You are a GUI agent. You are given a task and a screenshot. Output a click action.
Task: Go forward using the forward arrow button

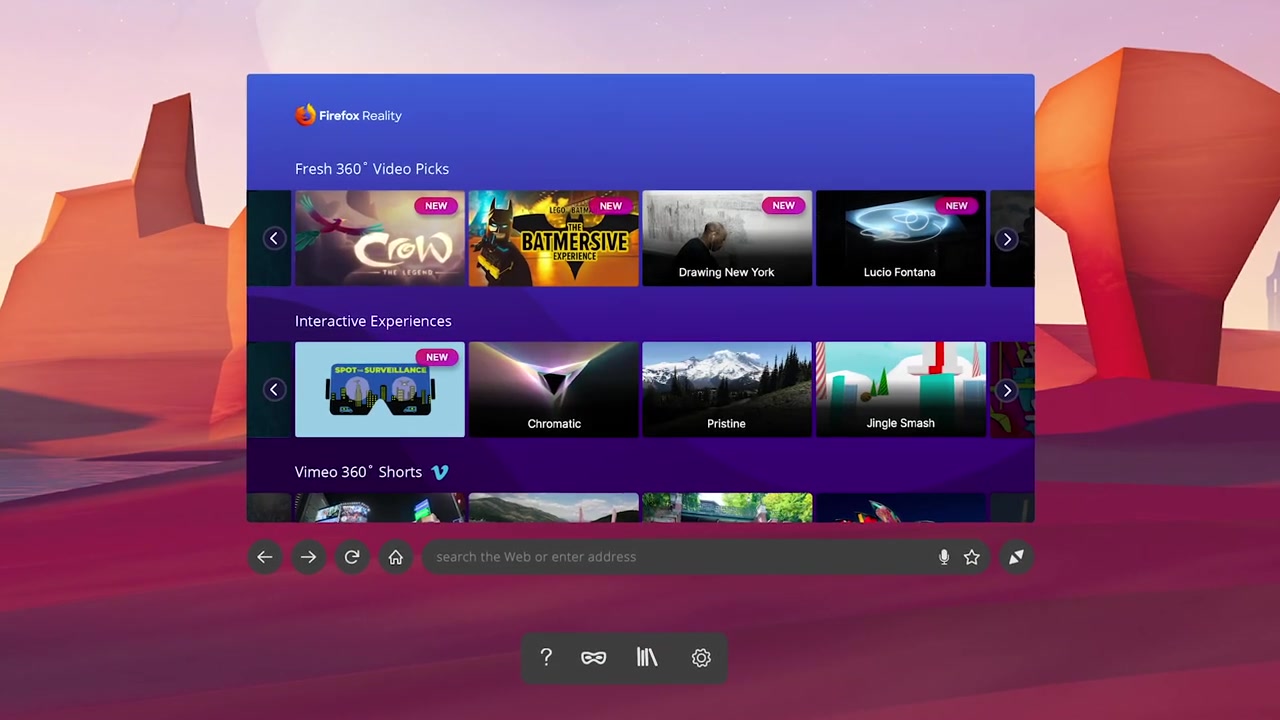click(308, 557)
